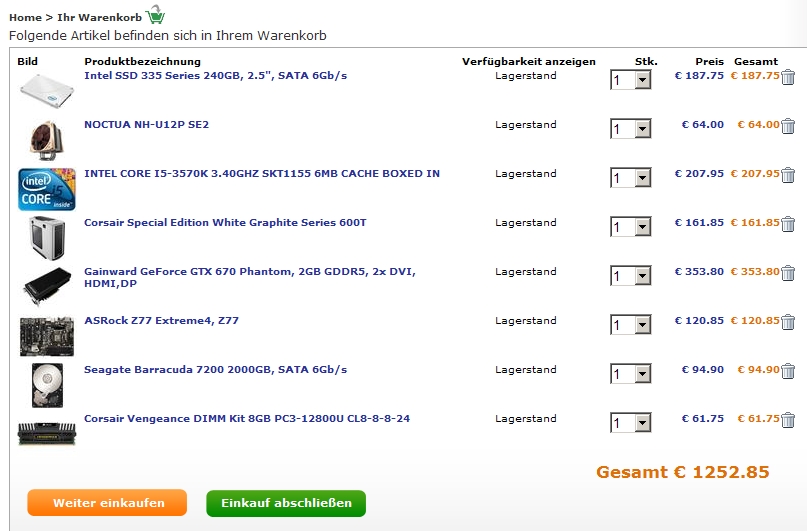This screenshot has width=807, height=531.
Task: Click Lagerstand for the Intel SSD 335
Action: point(525,76)
